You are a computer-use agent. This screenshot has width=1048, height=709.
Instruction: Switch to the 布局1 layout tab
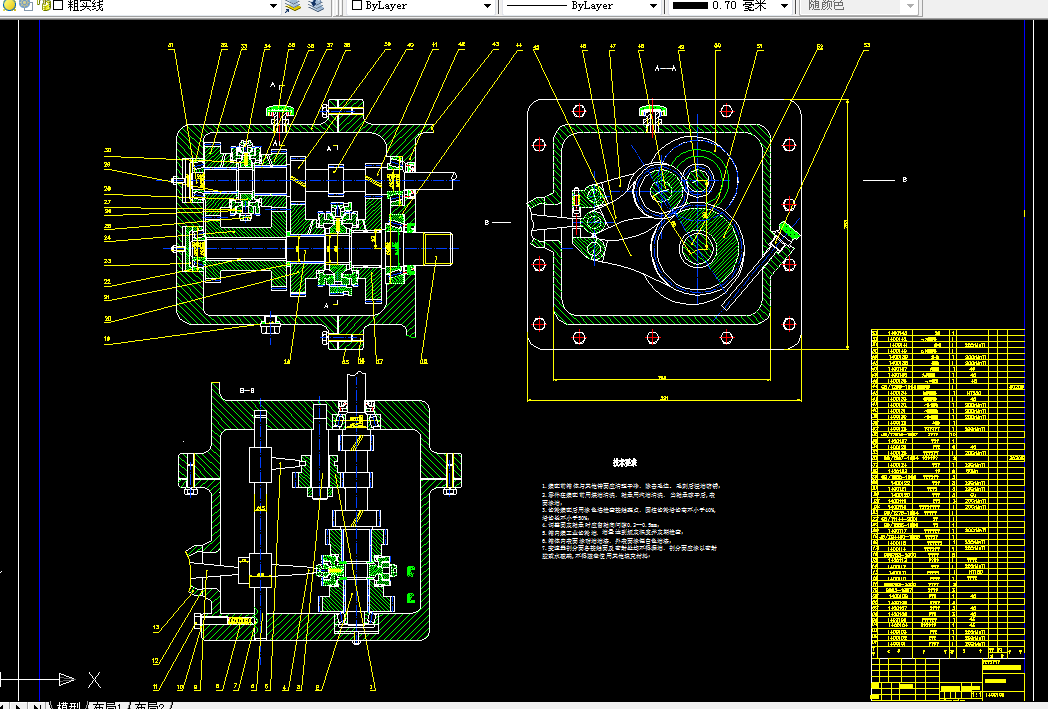click(108, 705)
